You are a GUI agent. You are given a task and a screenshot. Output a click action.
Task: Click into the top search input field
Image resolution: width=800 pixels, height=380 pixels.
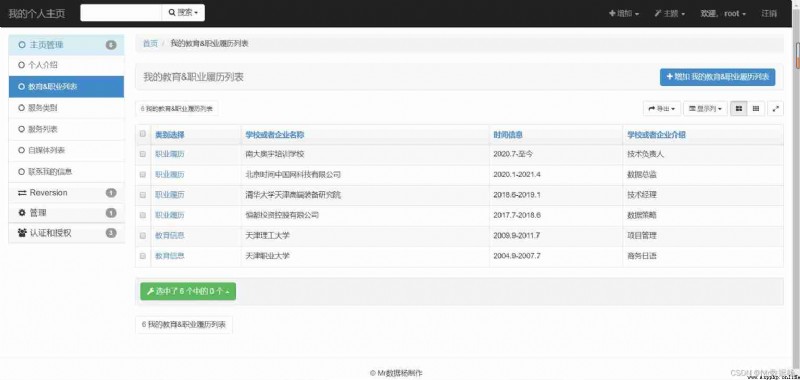tap(121, 13)
